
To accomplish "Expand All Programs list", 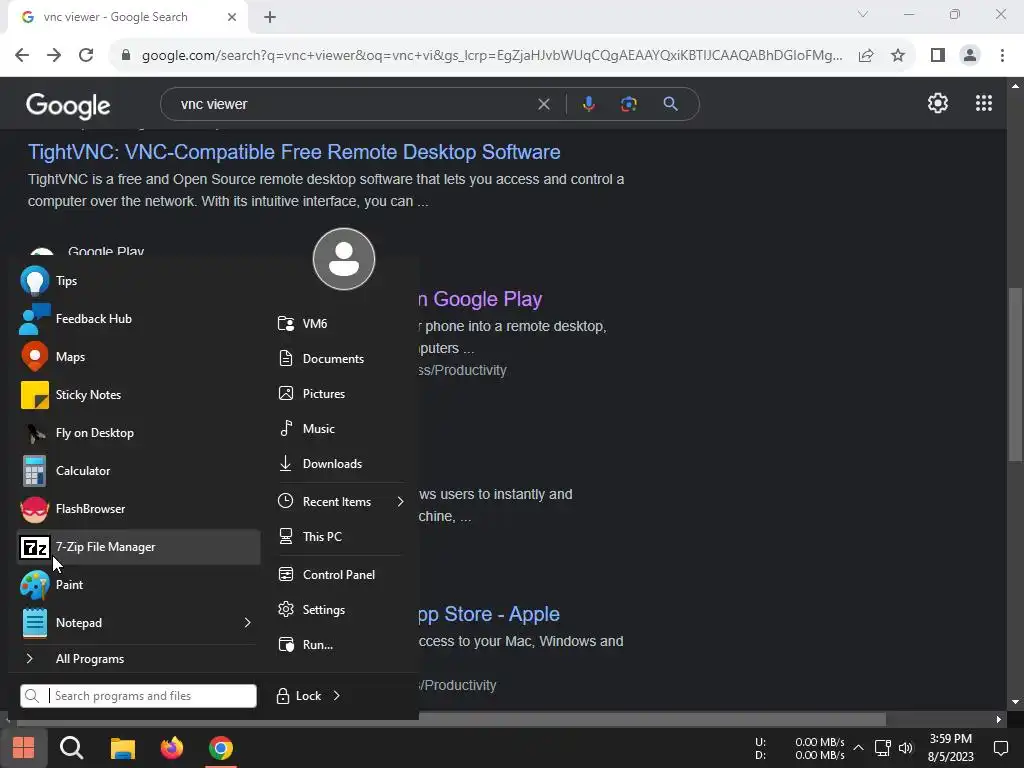I will [x=138, y=659].
